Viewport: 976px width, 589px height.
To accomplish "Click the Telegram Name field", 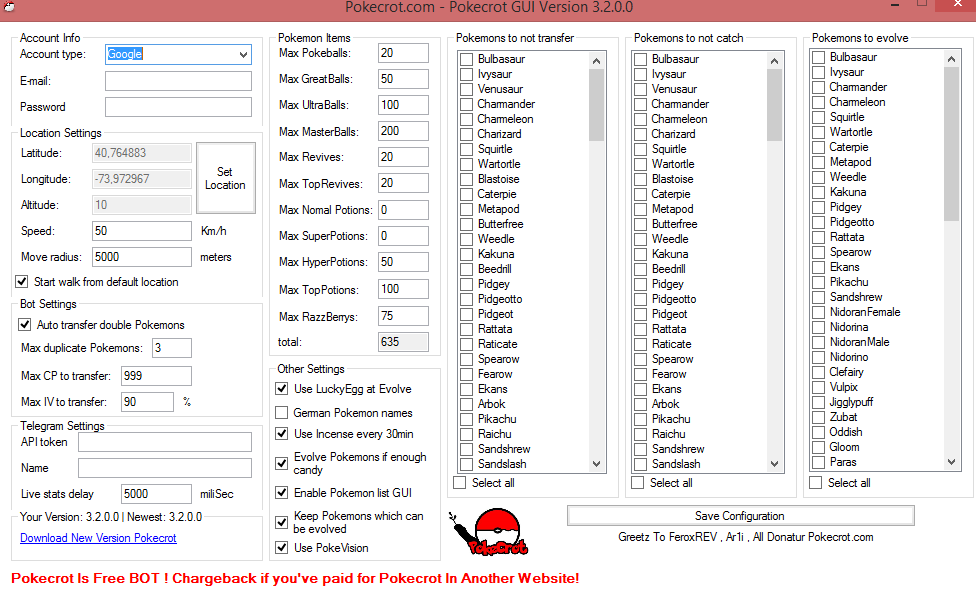I will coord(165,468).
